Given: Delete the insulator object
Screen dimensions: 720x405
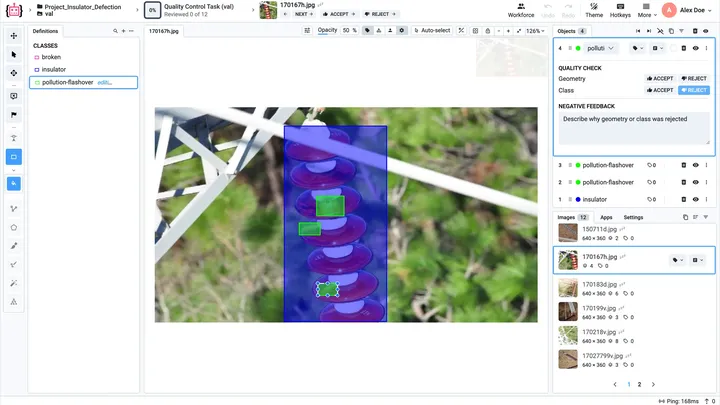Looking at the screenshot, I should [683, 199].
